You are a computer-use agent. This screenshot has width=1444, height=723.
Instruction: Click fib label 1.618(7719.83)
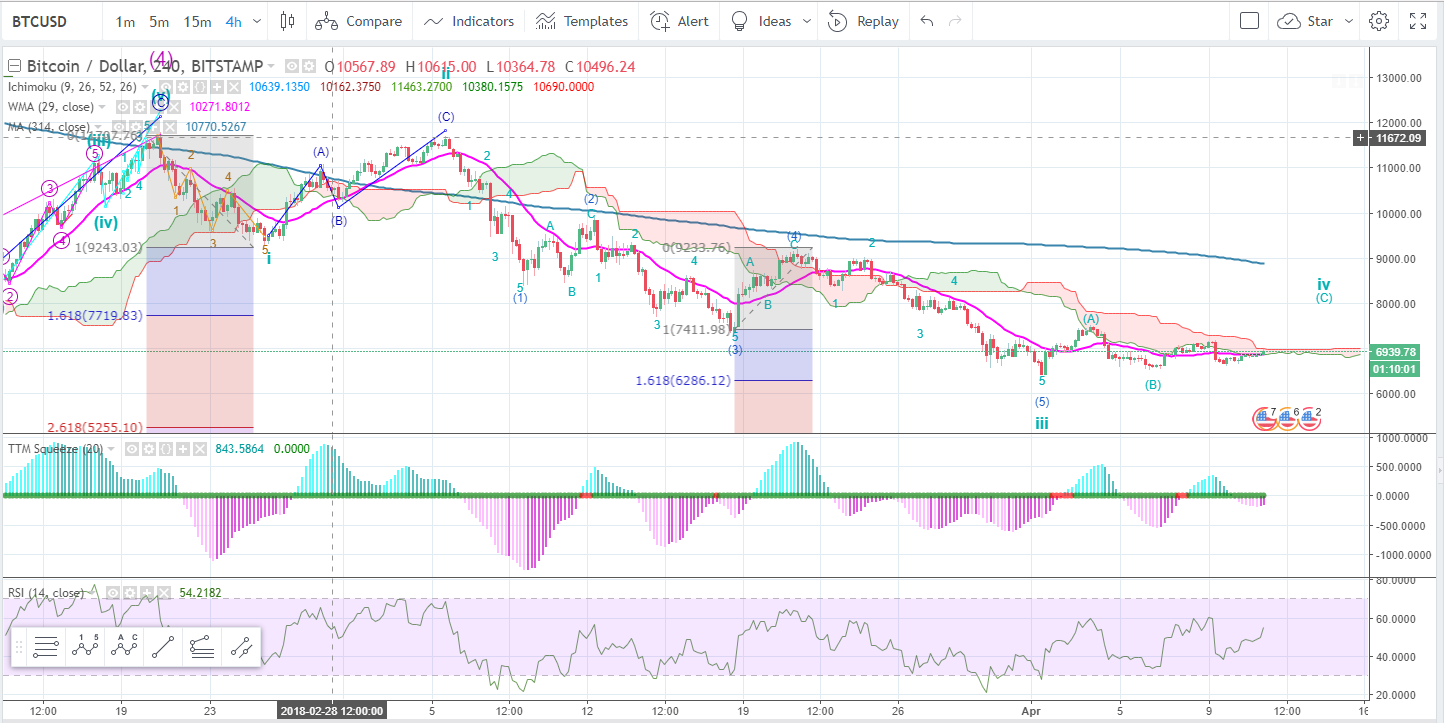[94, 315]
